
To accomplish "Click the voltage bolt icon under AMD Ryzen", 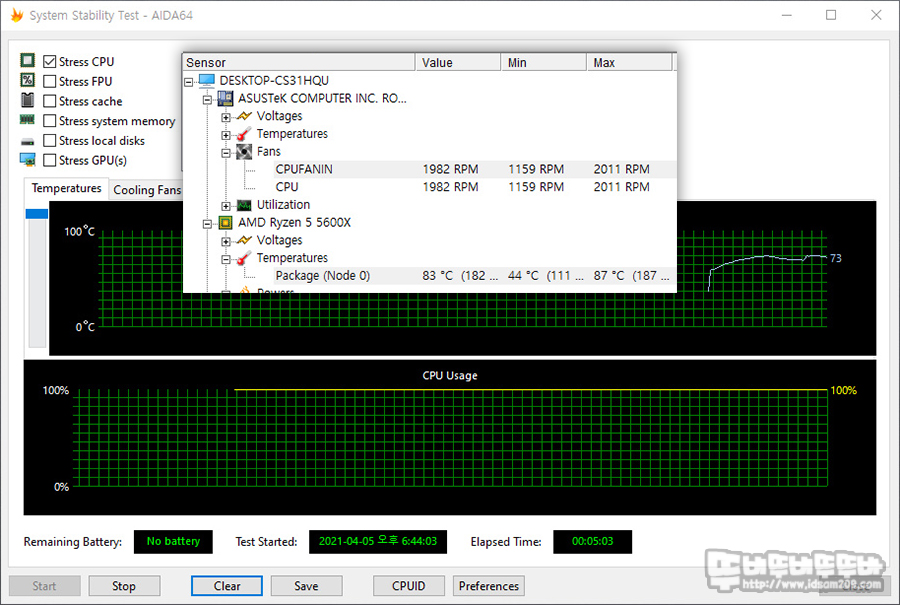I will pyautogui.click(x=244, y=240).
